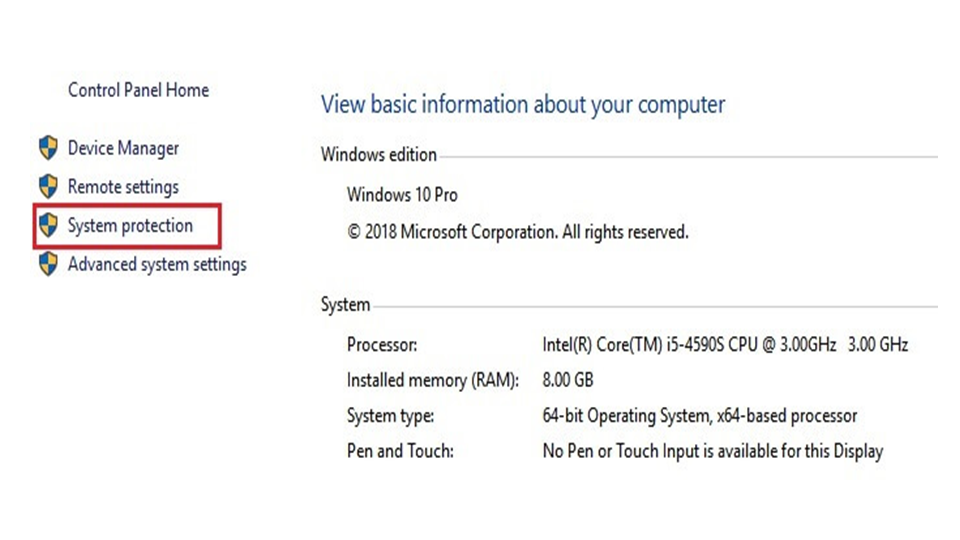Viewport: 960px width, 540px height.
Task: Open the Remote settings link
Action: click(123, 187)
